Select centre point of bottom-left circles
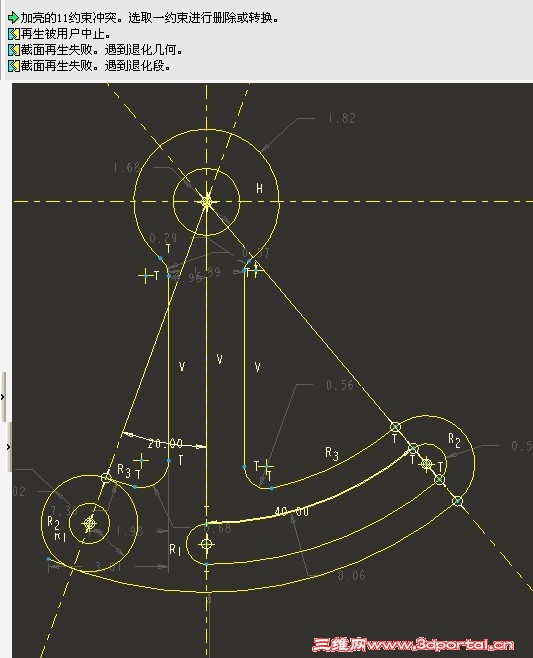The image size is (533, 658). tap(89, 523)
